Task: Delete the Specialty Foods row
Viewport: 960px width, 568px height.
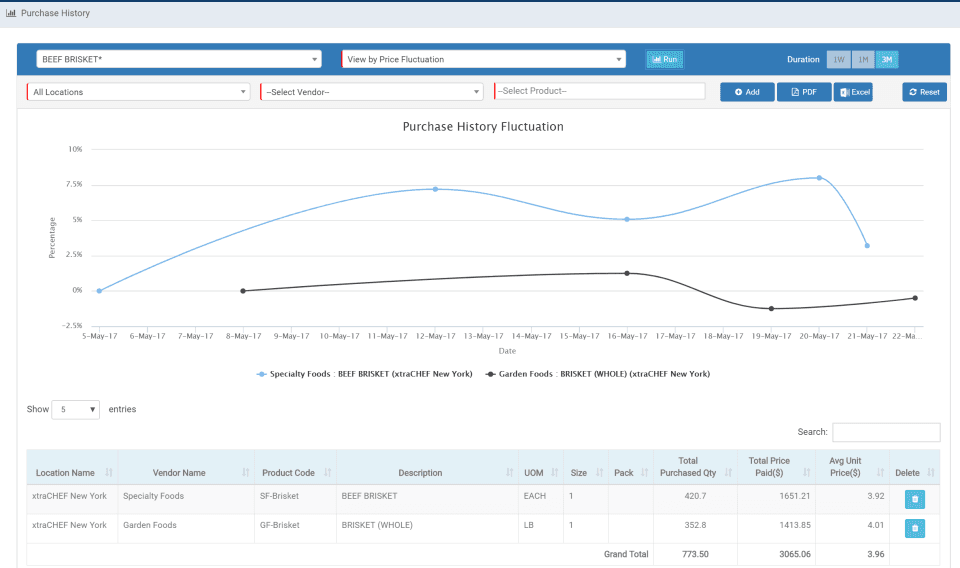Action: (x=915, y=499)
